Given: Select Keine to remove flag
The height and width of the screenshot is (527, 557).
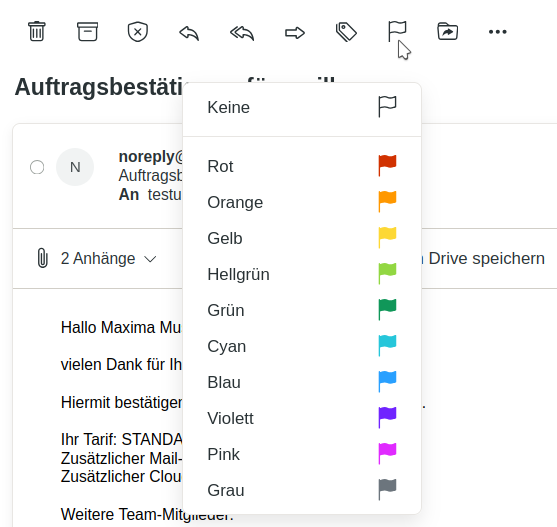Looking at the screenshot, I should (x=302, y=107).
